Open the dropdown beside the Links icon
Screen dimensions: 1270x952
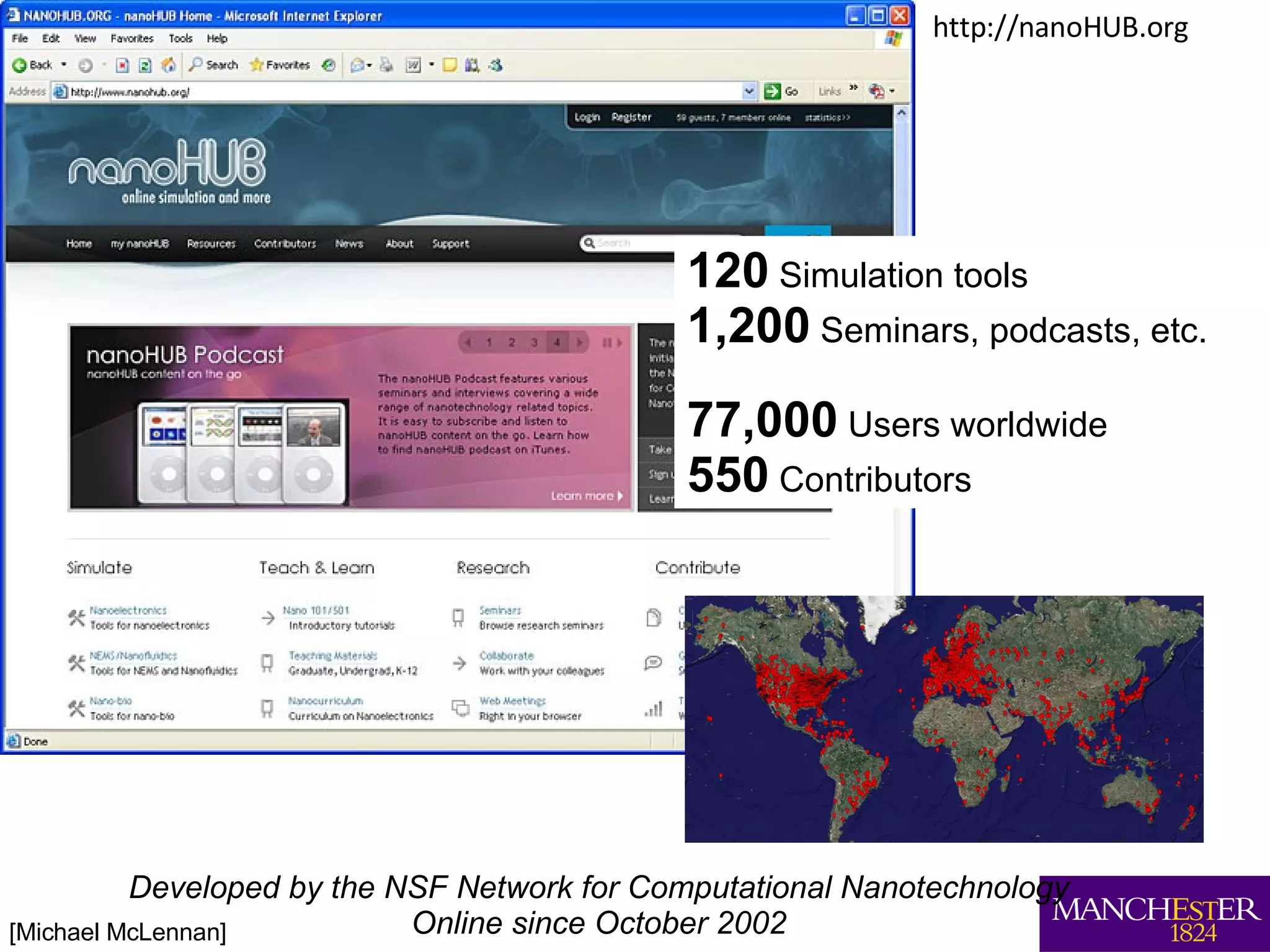coord(892,92)
